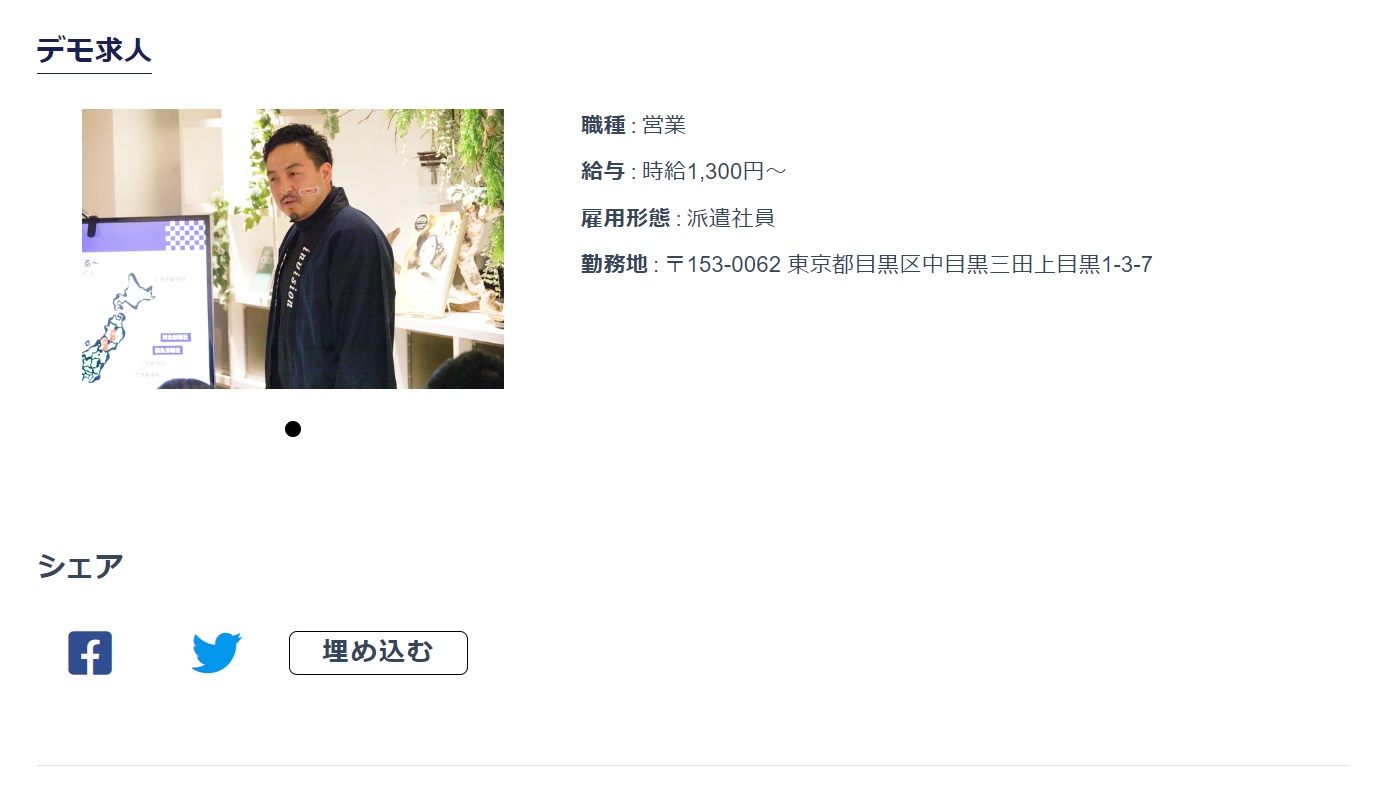
Task: Click the 給与 label
Action: click(x=603, y=172)
